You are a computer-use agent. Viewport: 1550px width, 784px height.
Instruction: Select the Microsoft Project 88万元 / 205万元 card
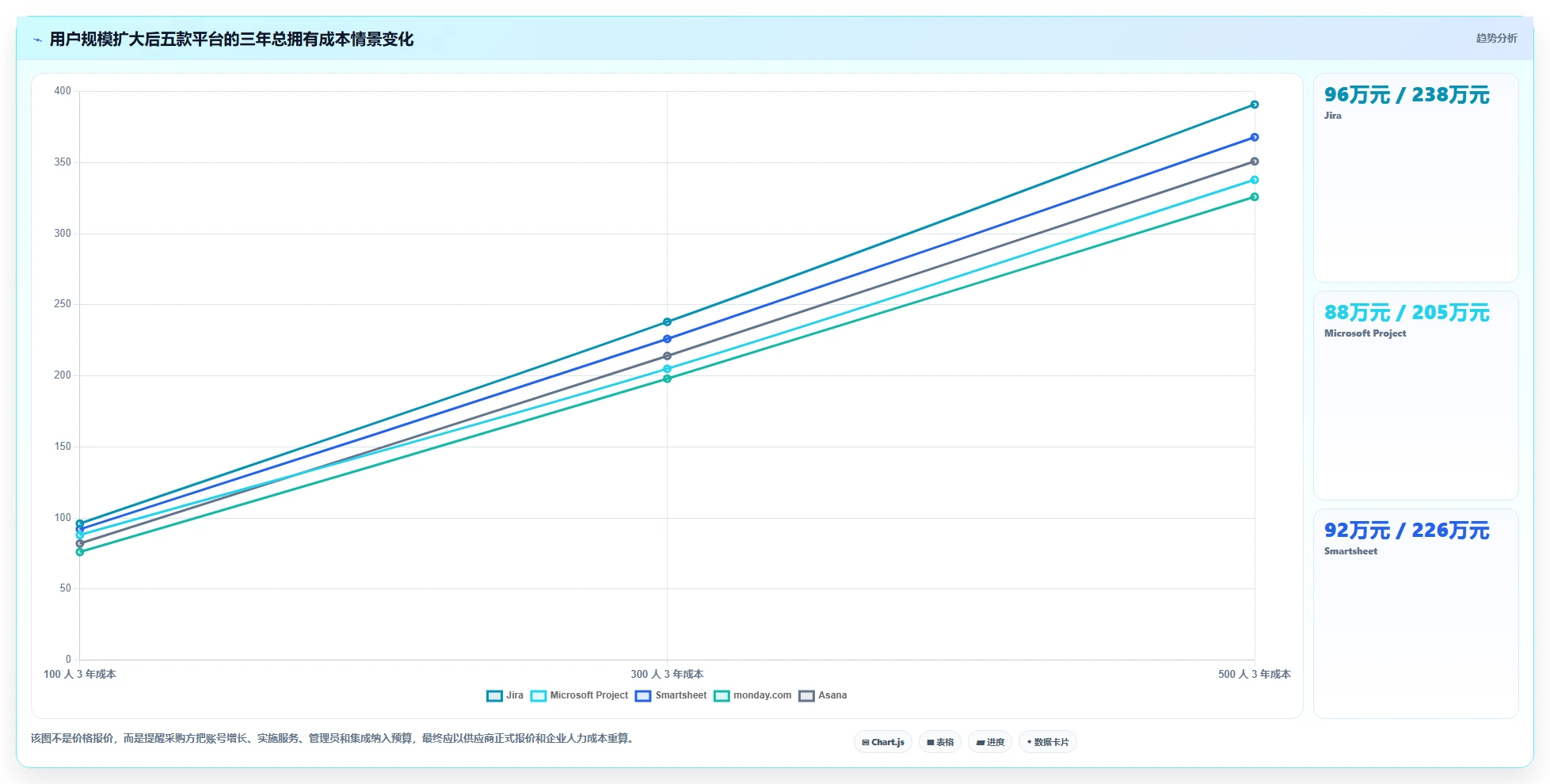[x=1415, y=395]
